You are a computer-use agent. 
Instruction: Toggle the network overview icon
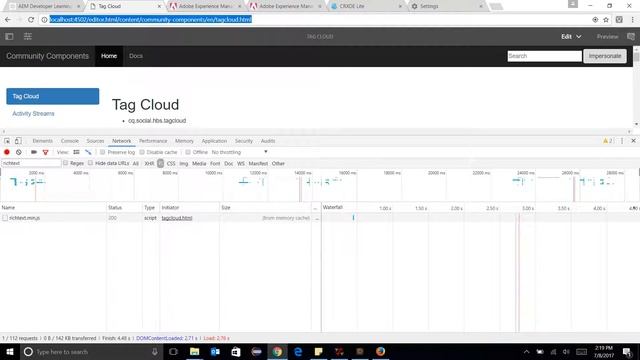coord(88,152)
